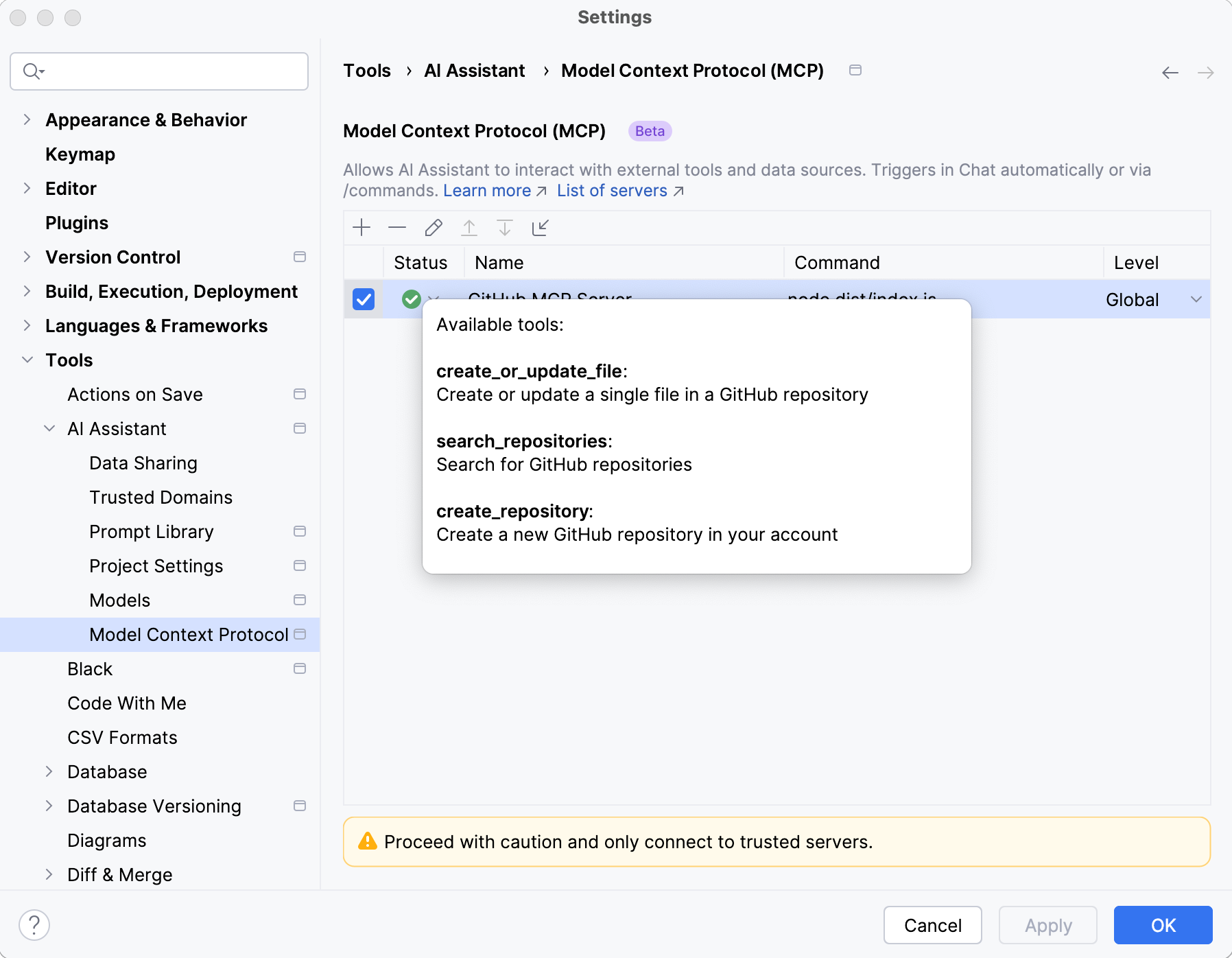Click the Edit server pencil icon
Screen dimensions: 1232x958
[x=434, y=228]
